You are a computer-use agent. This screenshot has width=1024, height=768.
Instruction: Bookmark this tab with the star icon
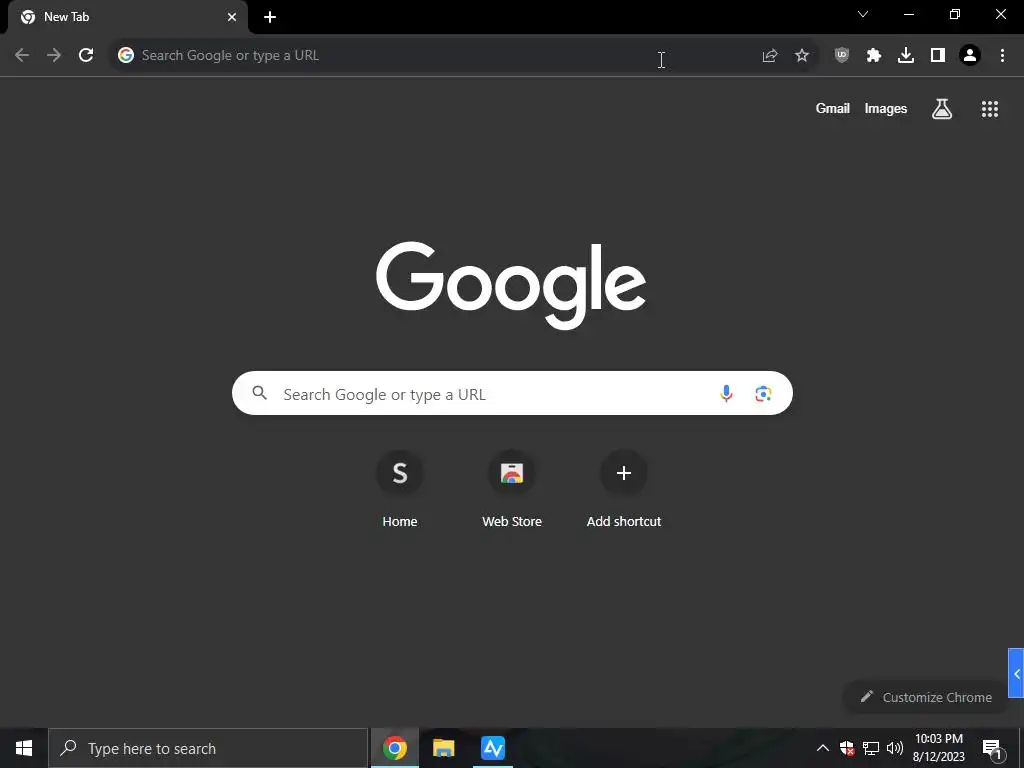point(802,56)
